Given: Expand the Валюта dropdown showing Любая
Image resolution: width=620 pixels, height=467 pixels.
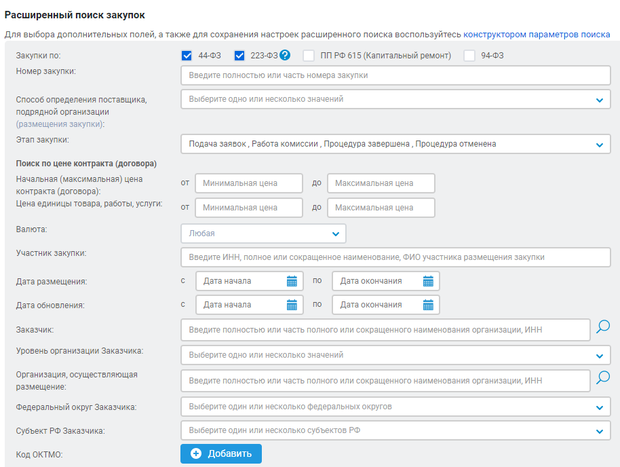Looking at the screenshot, I should pyautogui.click(x=334, y=234).
